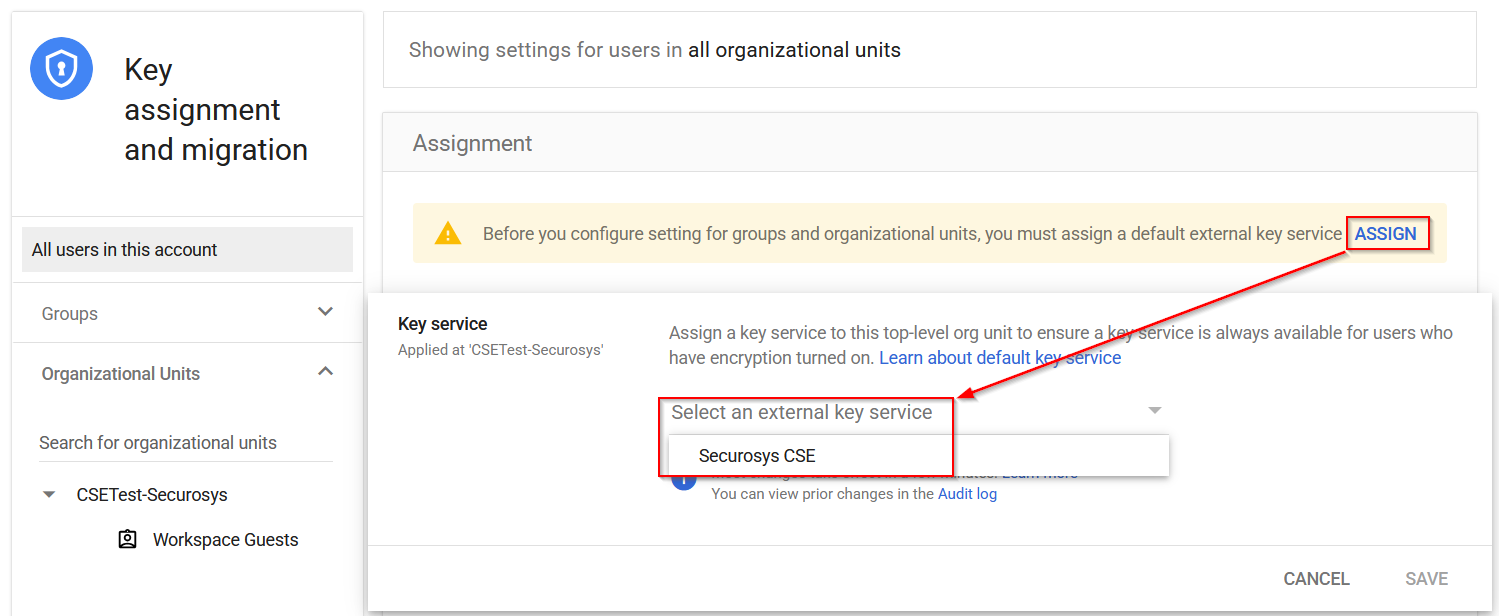Click the Key service heading
The height and width of the screenshot is (616, 1499).
(443, 324)
